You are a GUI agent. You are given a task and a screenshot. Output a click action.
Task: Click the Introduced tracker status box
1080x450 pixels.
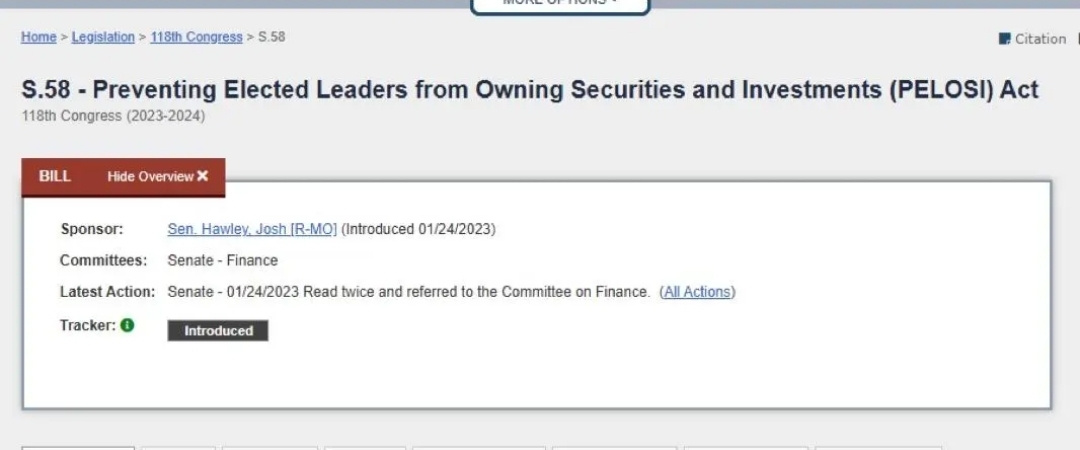coord(218,331)
